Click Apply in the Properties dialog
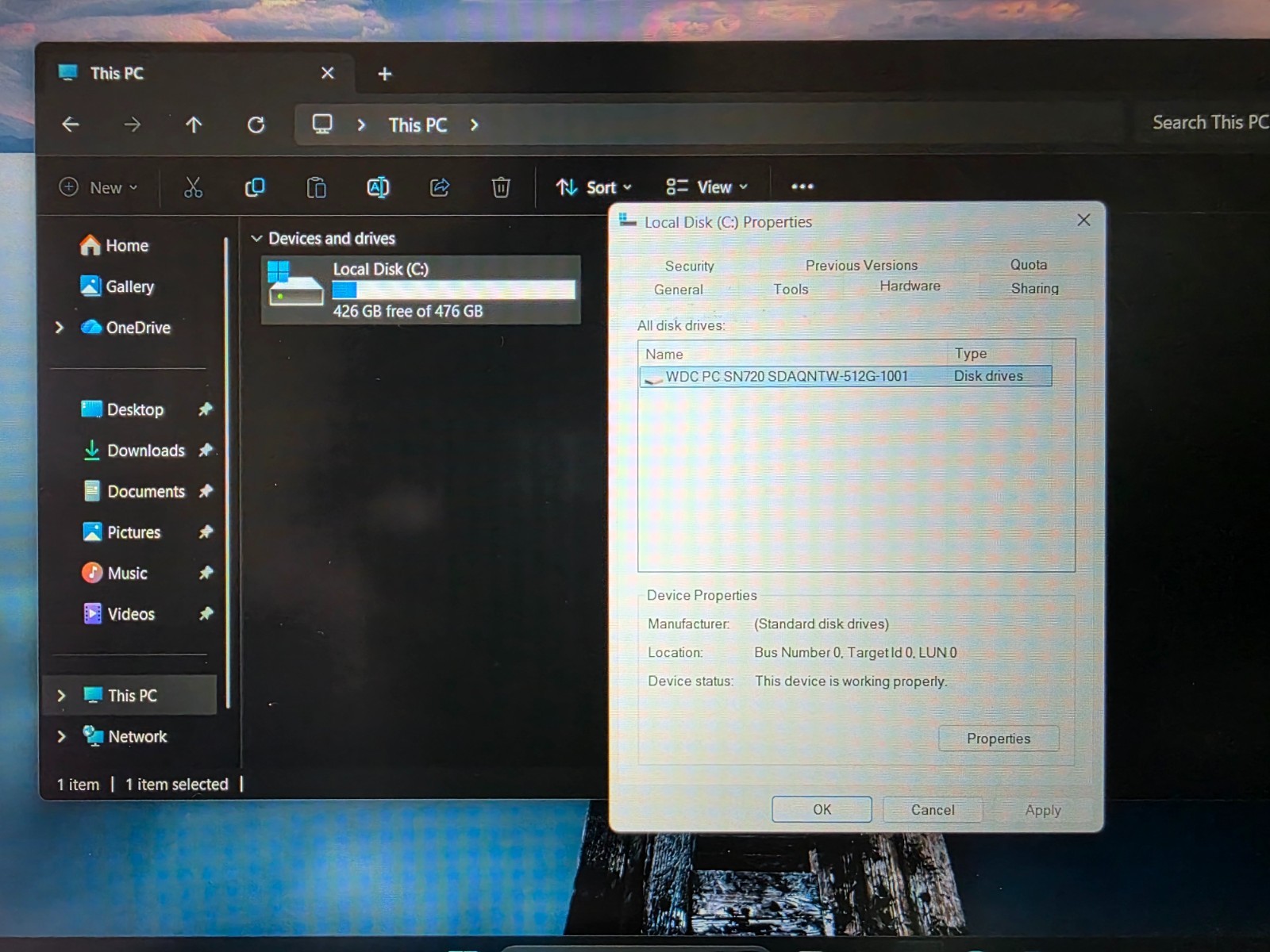 pos(1042,810)
